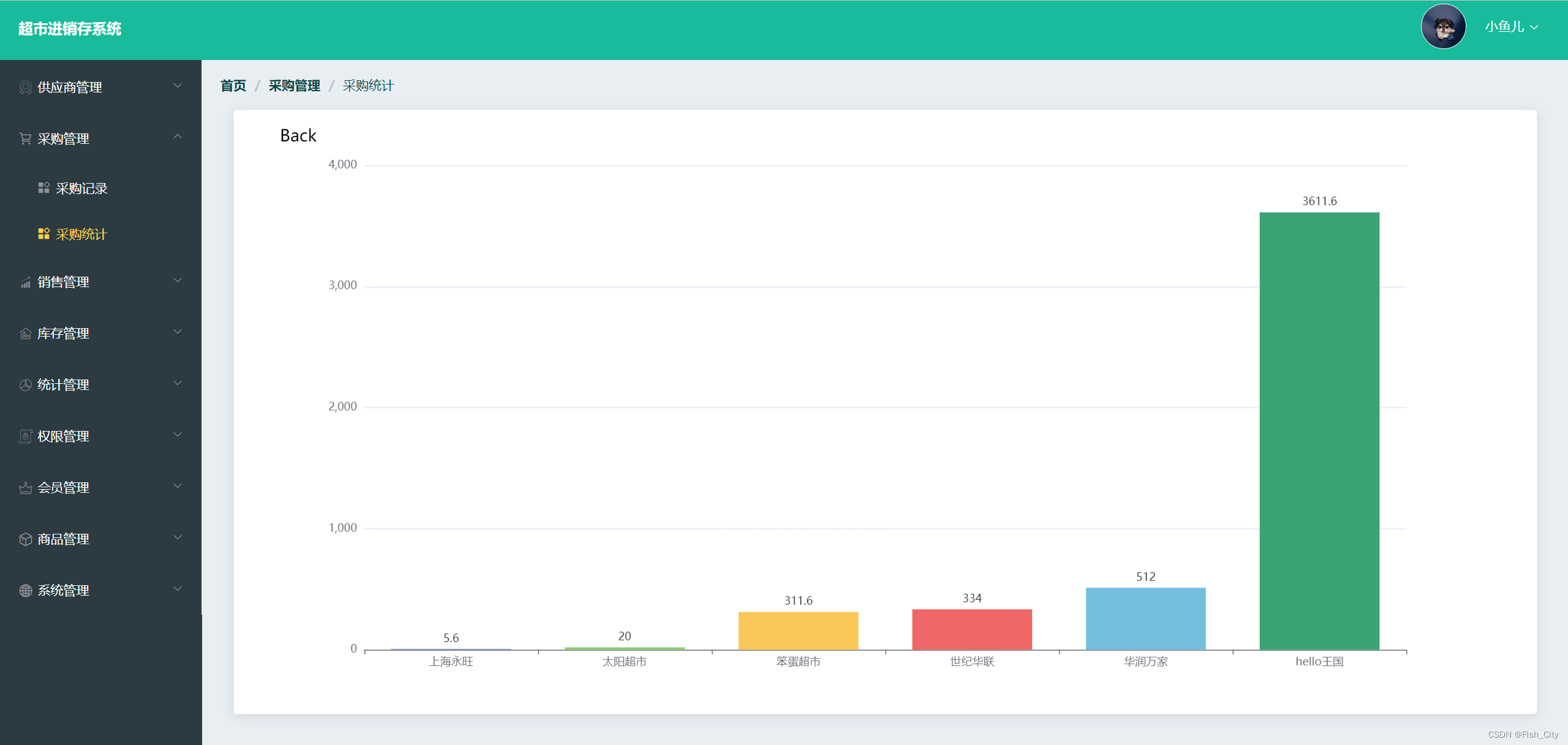Click the 311.6 bar value label
Image resolution: width=1568 pixels, height=745 pixels.
[x=798, y=601]
